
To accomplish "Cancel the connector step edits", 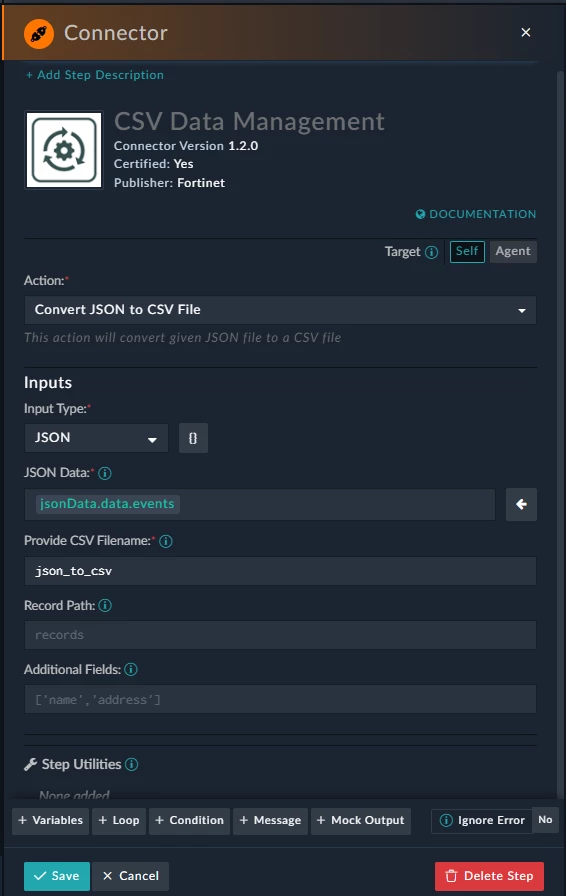I will 130,876.
